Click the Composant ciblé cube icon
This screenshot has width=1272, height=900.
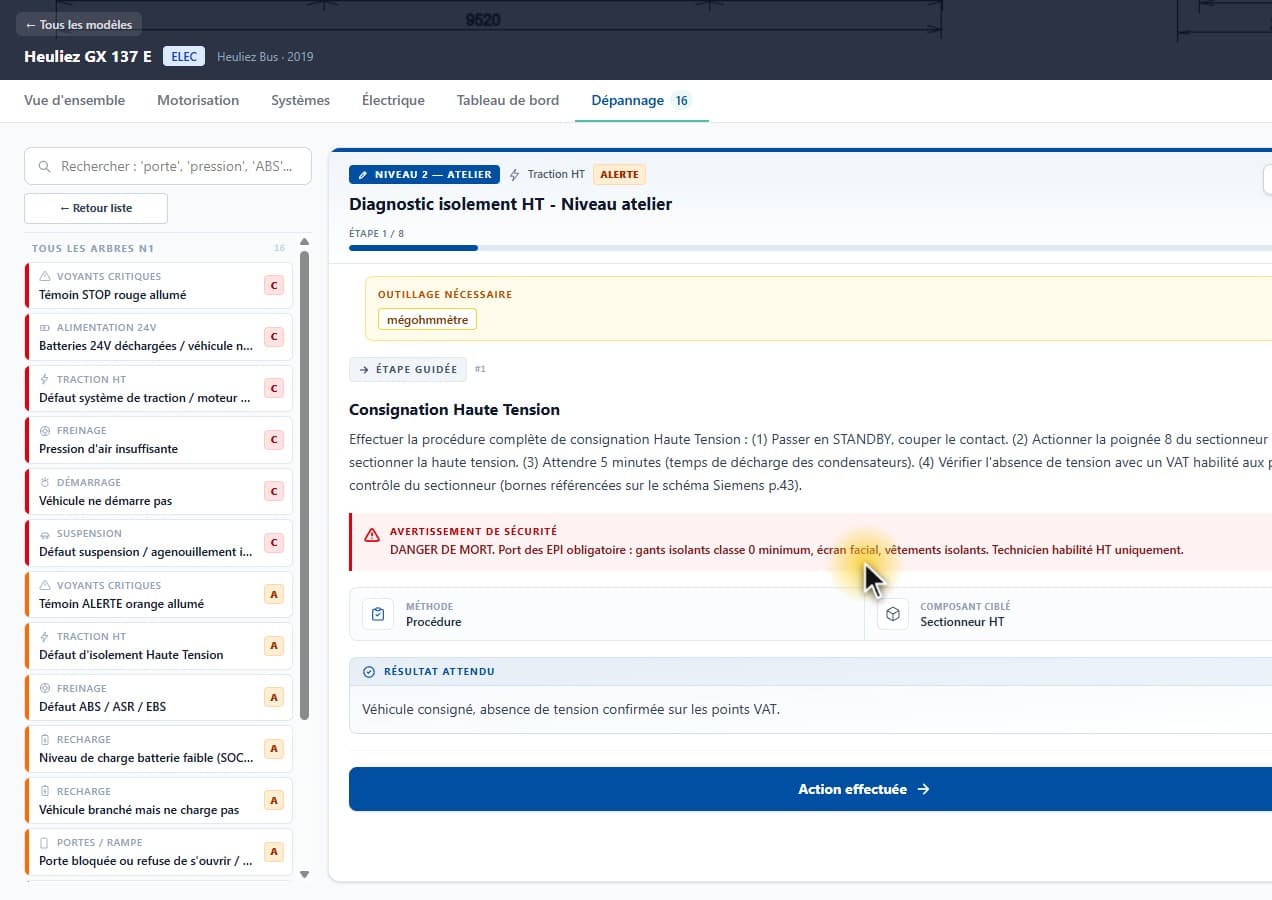[893, 614]
